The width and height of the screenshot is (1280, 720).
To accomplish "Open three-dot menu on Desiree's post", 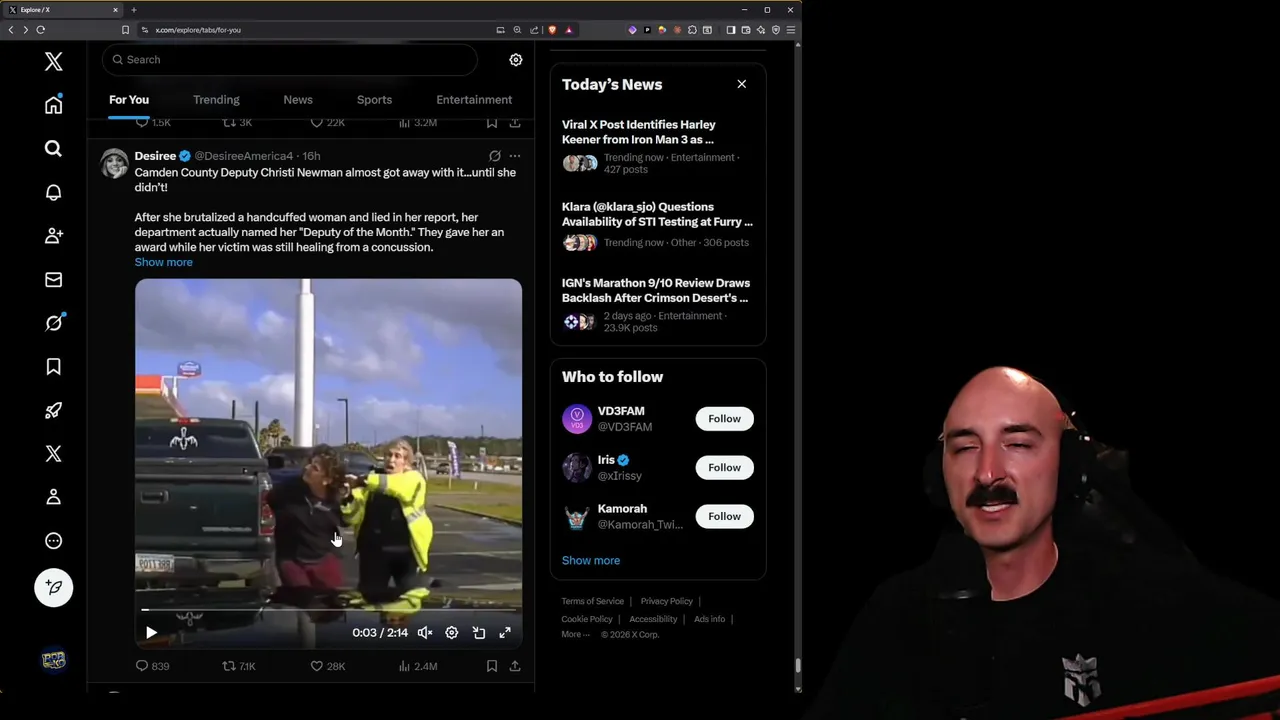I will pyautogui.click(x=514, y=156).
